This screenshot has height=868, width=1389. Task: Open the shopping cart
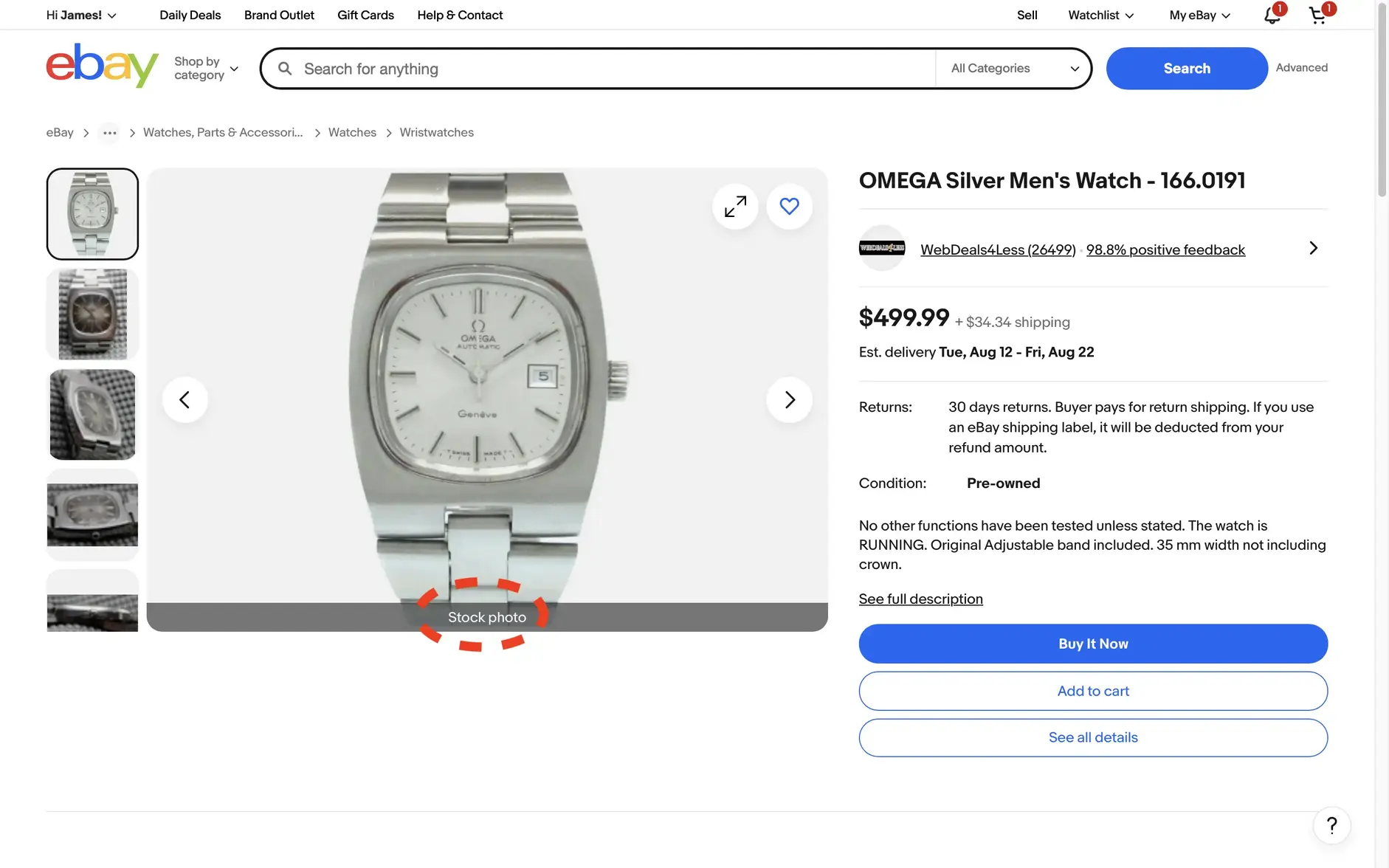1318,15
